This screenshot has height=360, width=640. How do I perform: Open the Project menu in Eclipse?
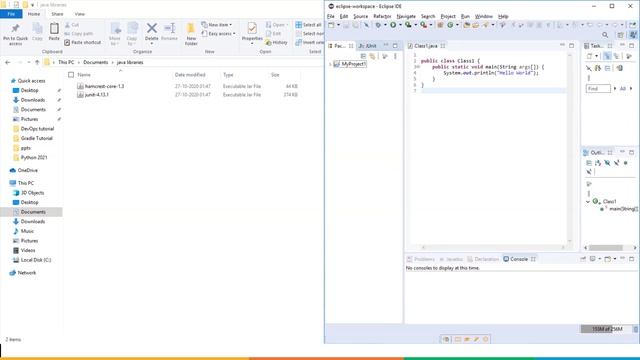(x=448, y=16)
